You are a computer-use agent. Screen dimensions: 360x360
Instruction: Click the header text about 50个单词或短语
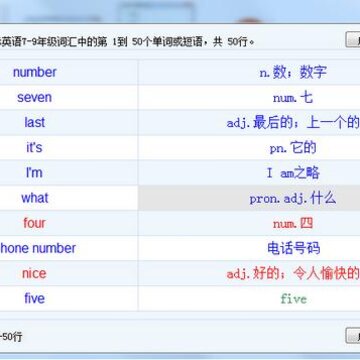click(127, 42)
